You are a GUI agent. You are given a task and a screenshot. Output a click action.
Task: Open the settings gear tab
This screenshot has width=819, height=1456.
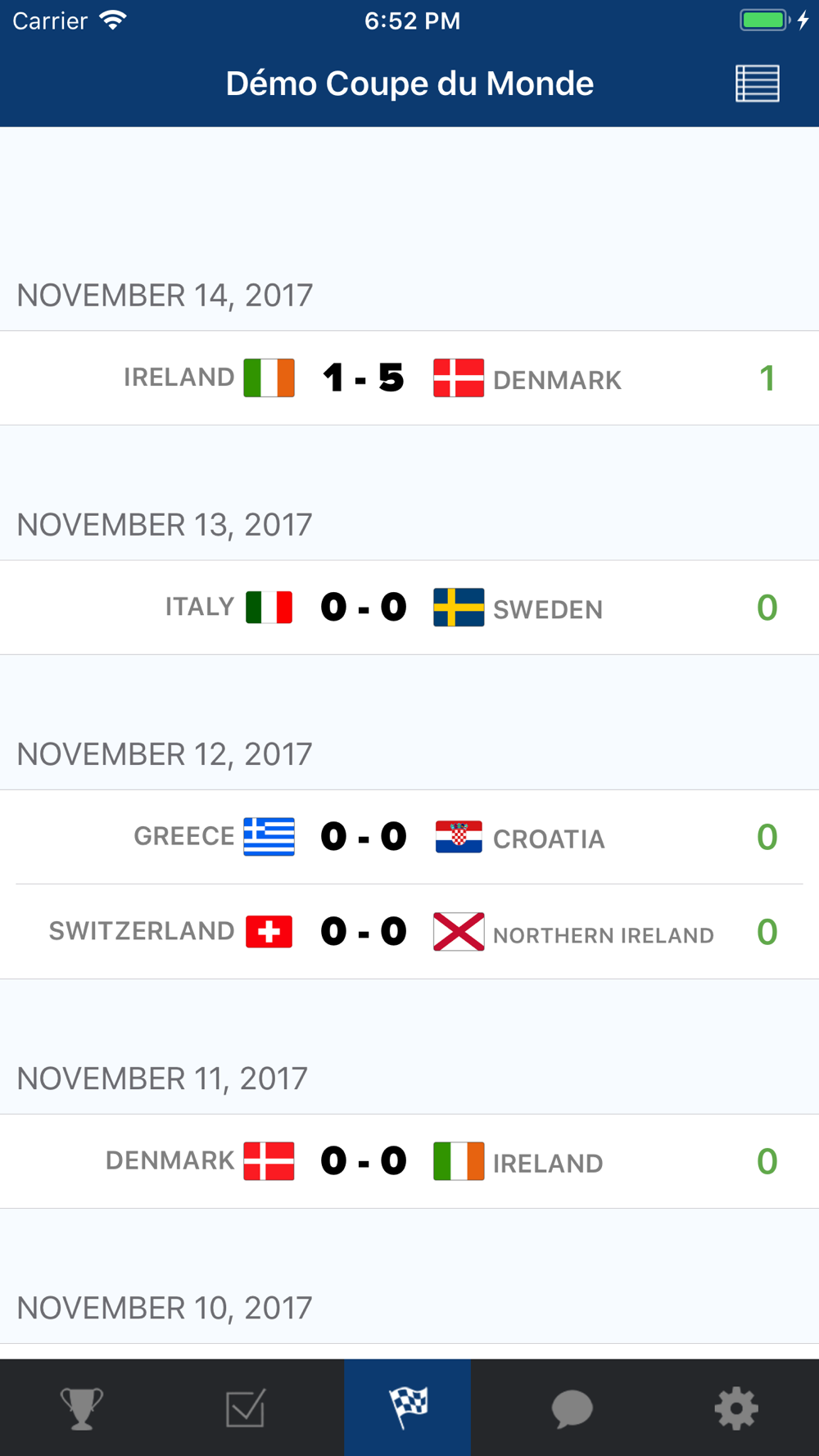[735, 1408]
